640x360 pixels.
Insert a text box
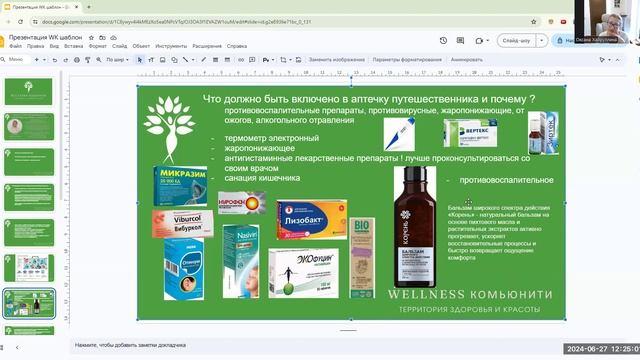pyautogui.click(x=151, y=60)
